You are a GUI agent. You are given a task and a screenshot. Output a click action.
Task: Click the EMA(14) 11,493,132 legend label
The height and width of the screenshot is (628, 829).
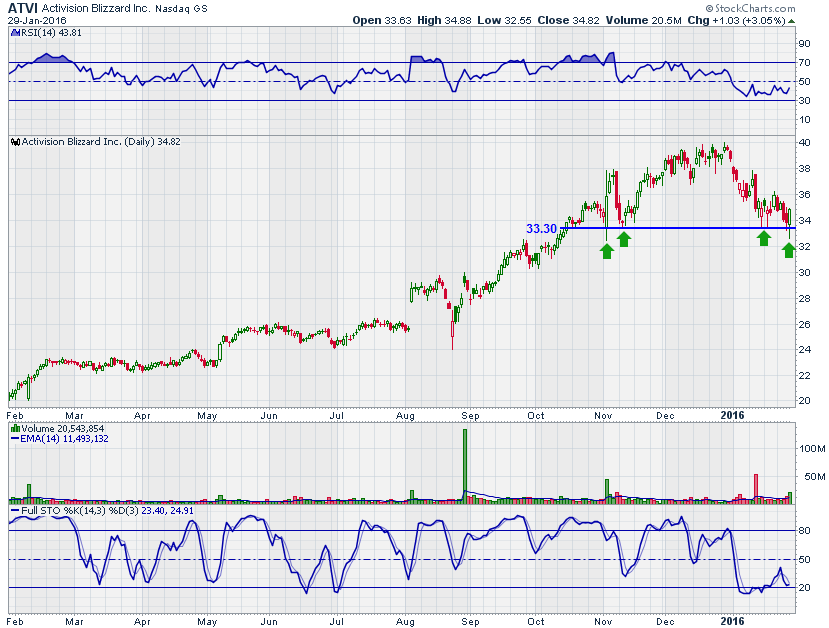click(x=65, y=439)
